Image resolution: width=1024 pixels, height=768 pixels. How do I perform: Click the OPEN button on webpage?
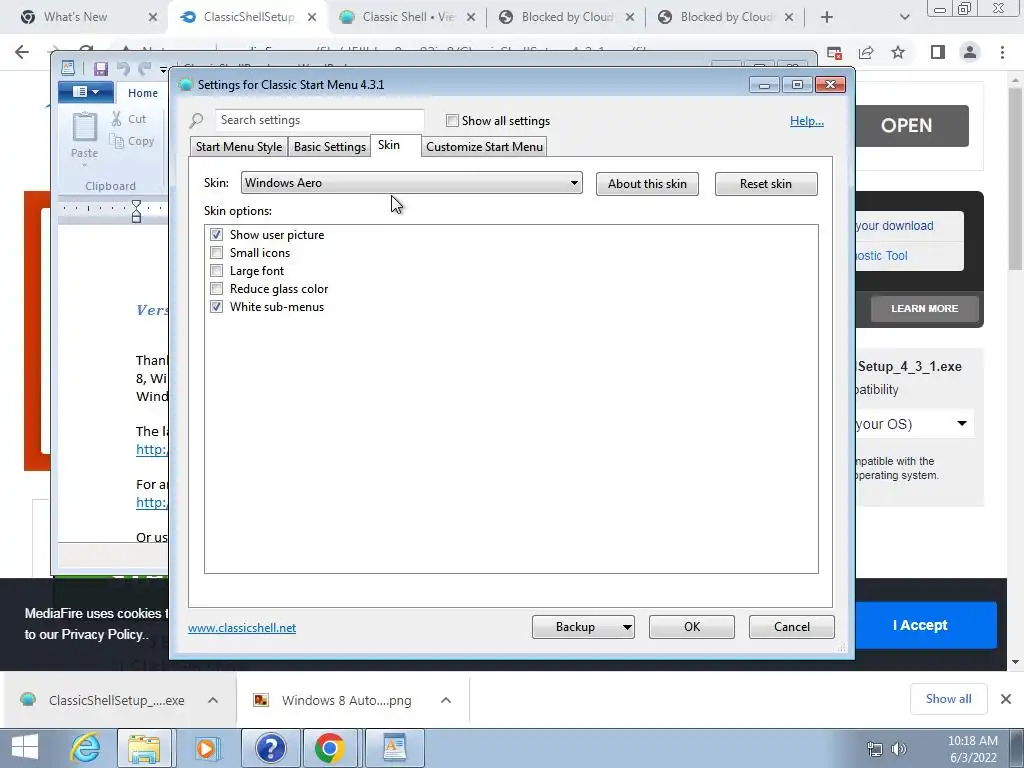[906, 125]
